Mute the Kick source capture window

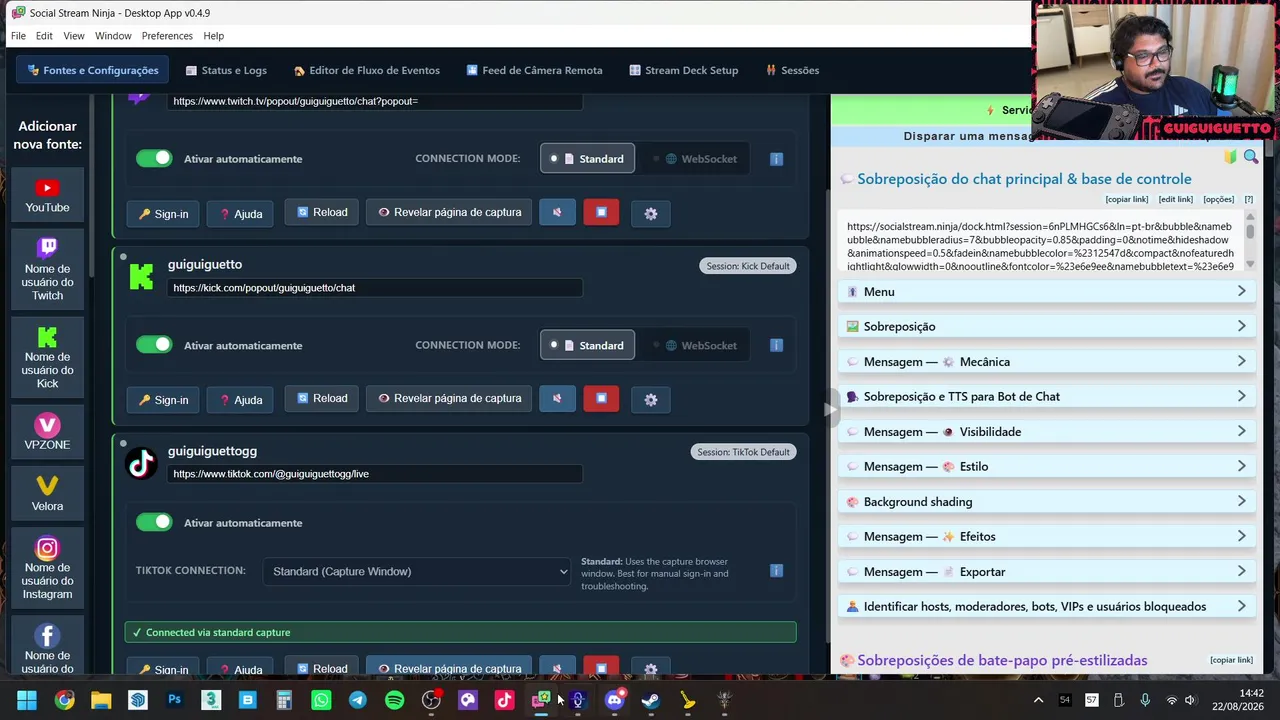coord(557,398)
